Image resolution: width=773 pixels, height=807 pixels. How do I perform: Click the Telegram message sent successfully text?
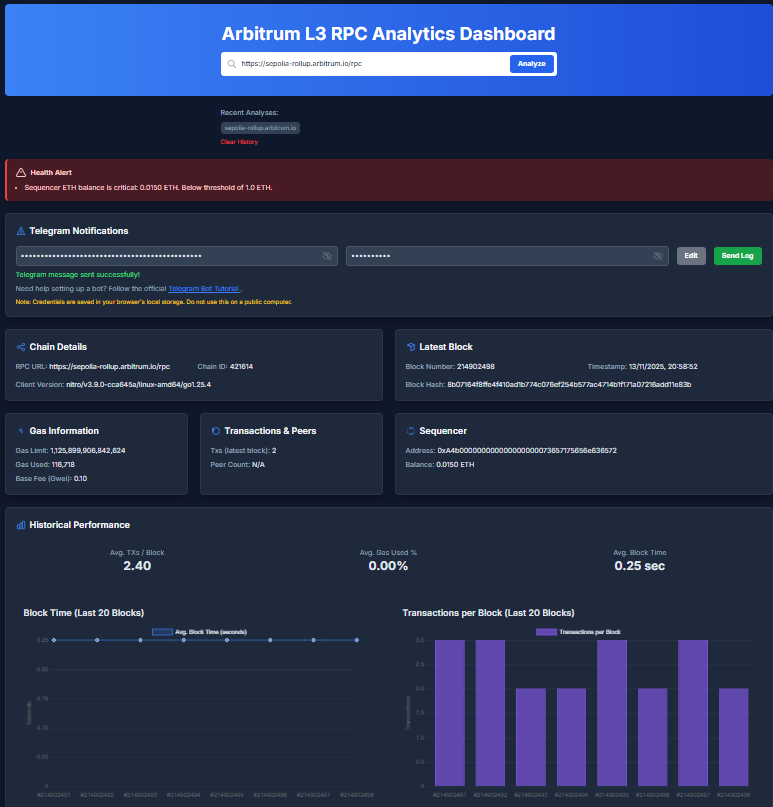[x=78, y=275]
